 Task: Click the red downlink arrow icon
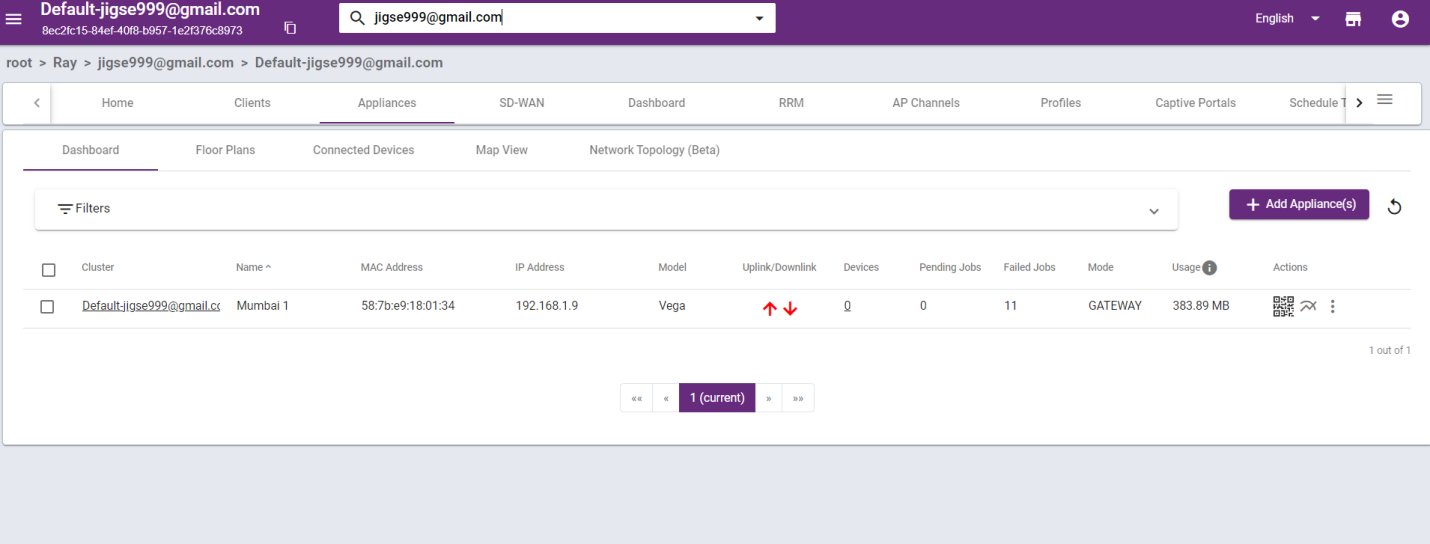click(790, 309)
